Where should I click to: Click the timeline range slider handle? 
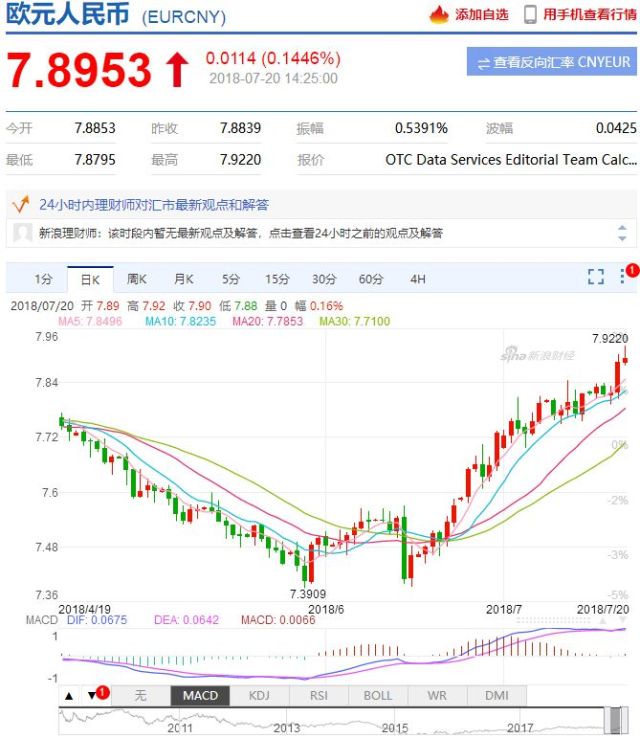coord(616,720)
